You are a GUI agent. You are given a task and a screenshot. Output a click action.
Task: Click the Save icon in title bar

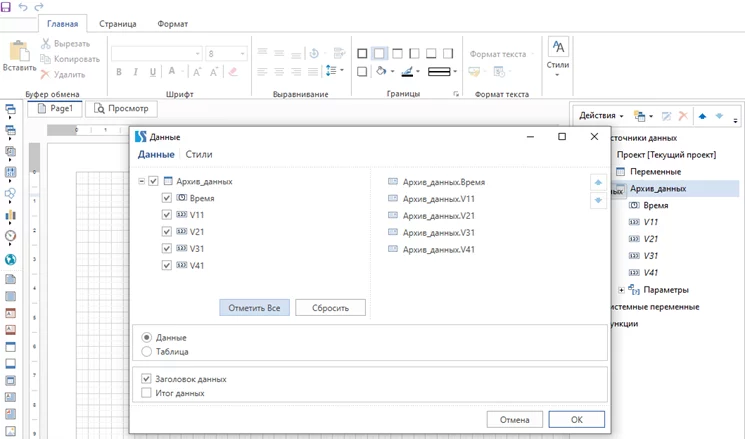click(6, 6)
